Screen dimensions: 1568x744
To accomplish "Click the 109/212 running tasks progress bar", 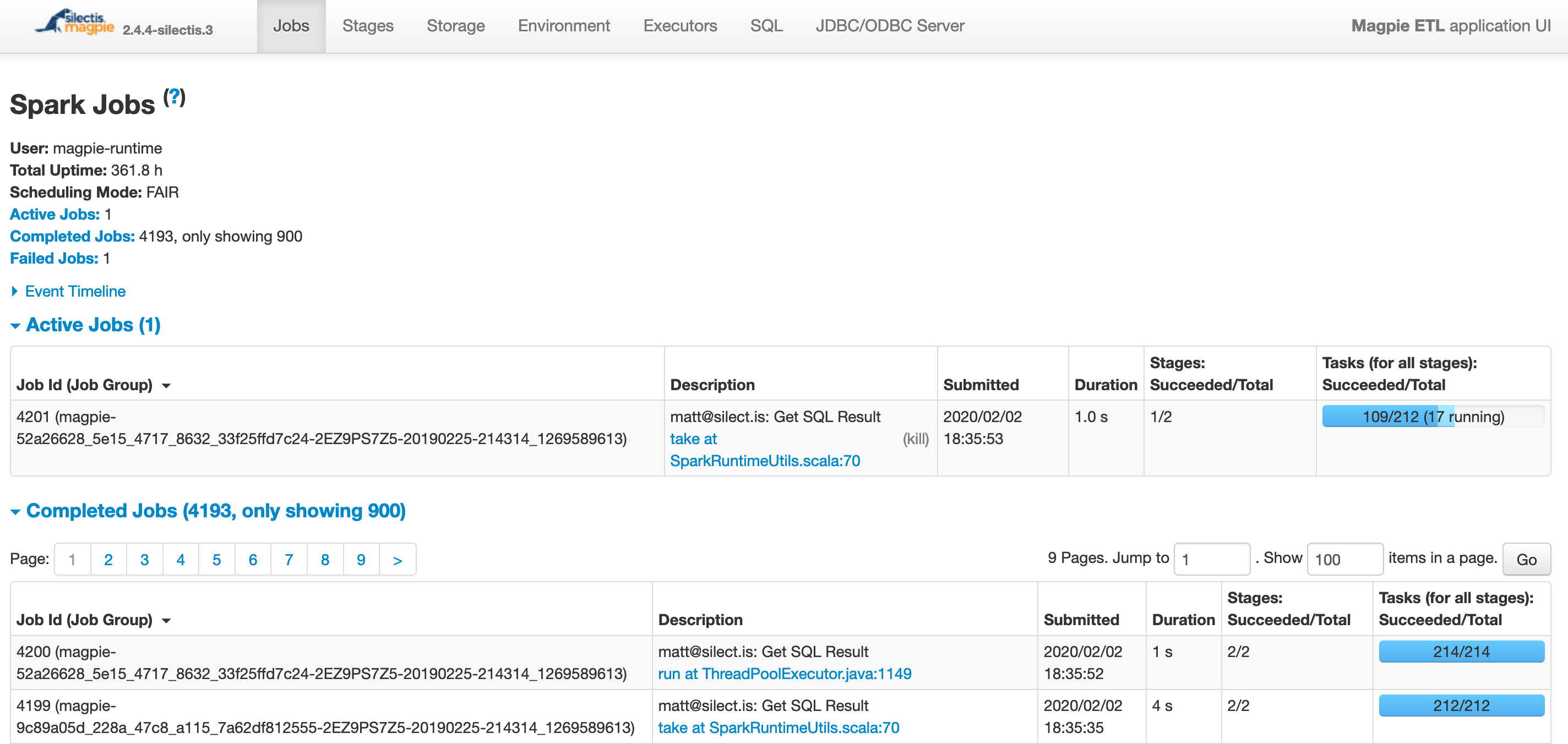I will point(1433,417).
